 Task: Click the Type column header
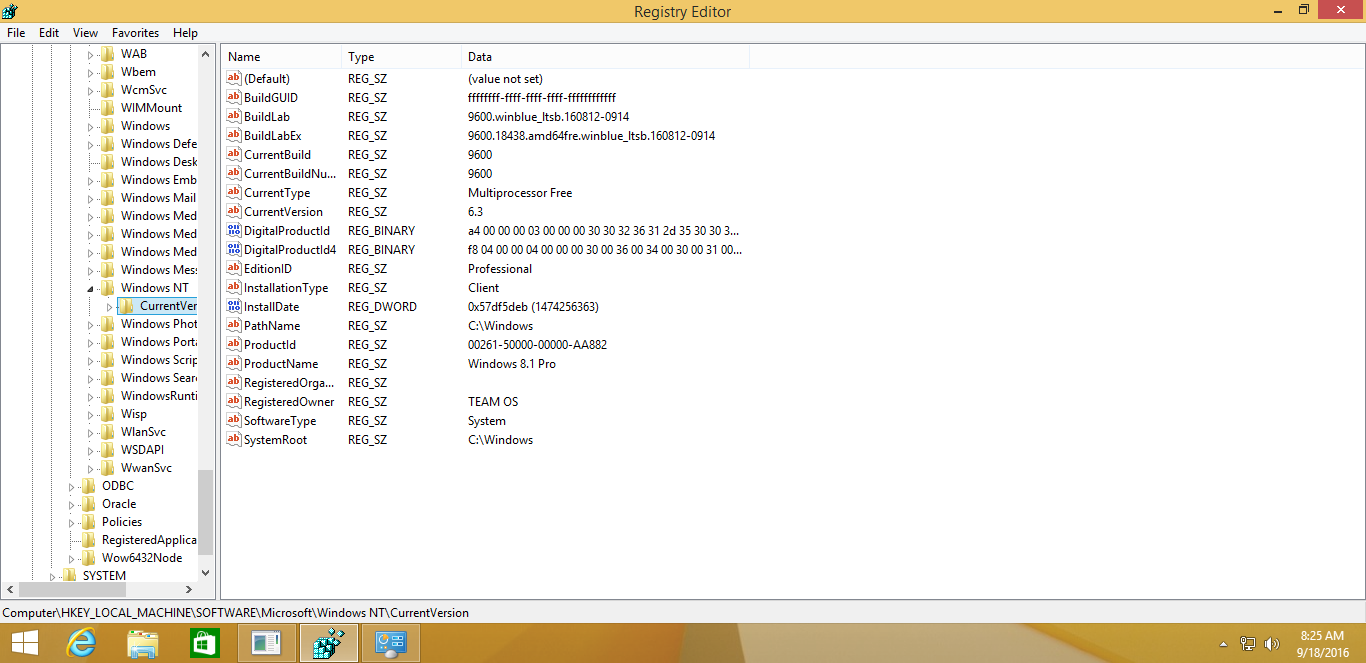(401, 57)
